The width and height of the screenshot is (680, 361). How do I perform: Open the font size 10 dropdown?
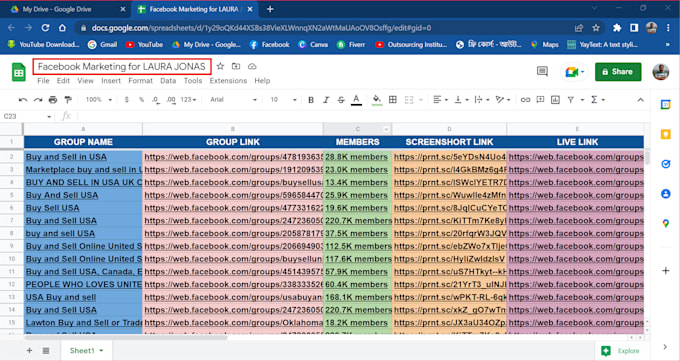[283, 100]
